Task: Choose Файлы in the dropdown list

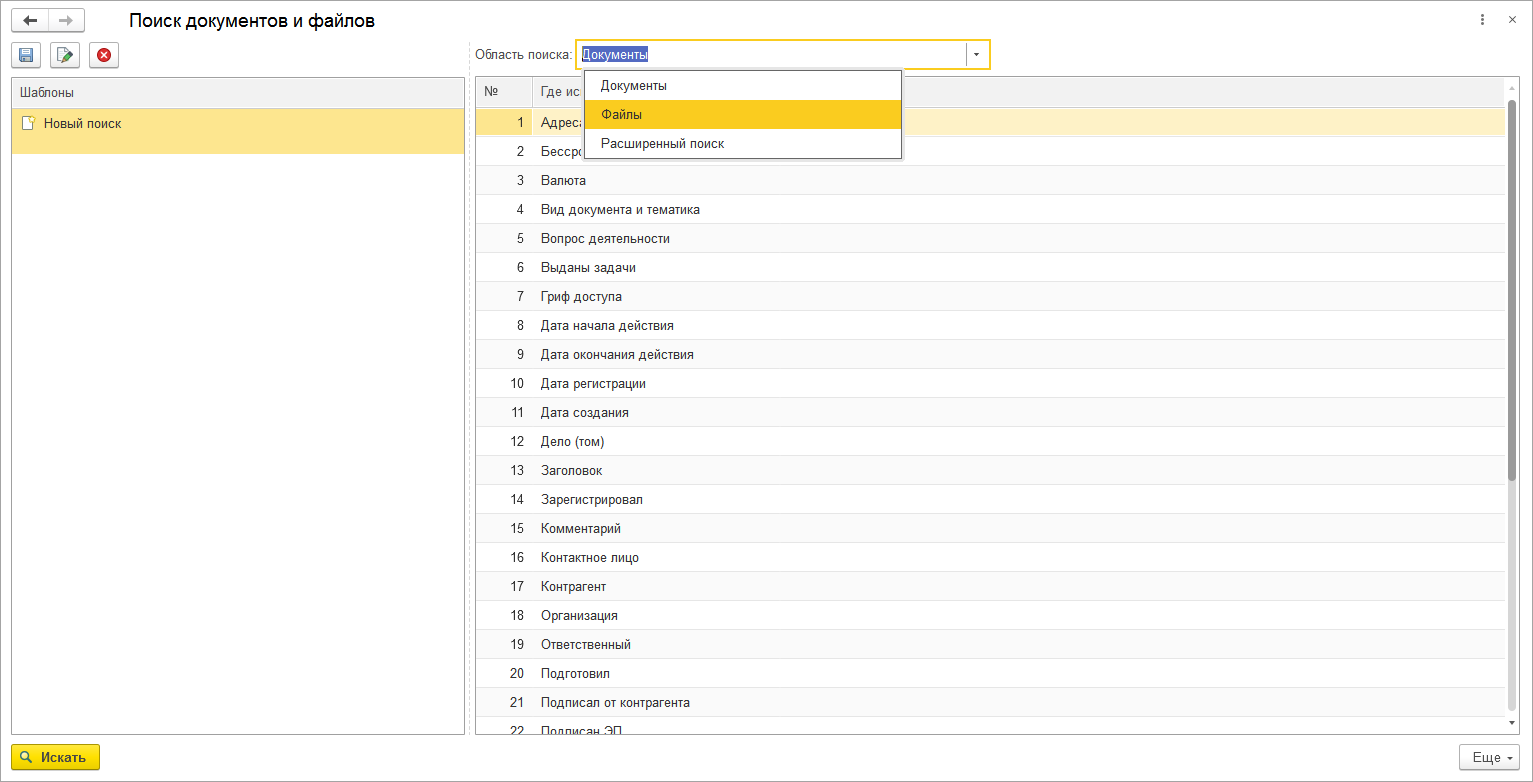Action: click(743, 115)
